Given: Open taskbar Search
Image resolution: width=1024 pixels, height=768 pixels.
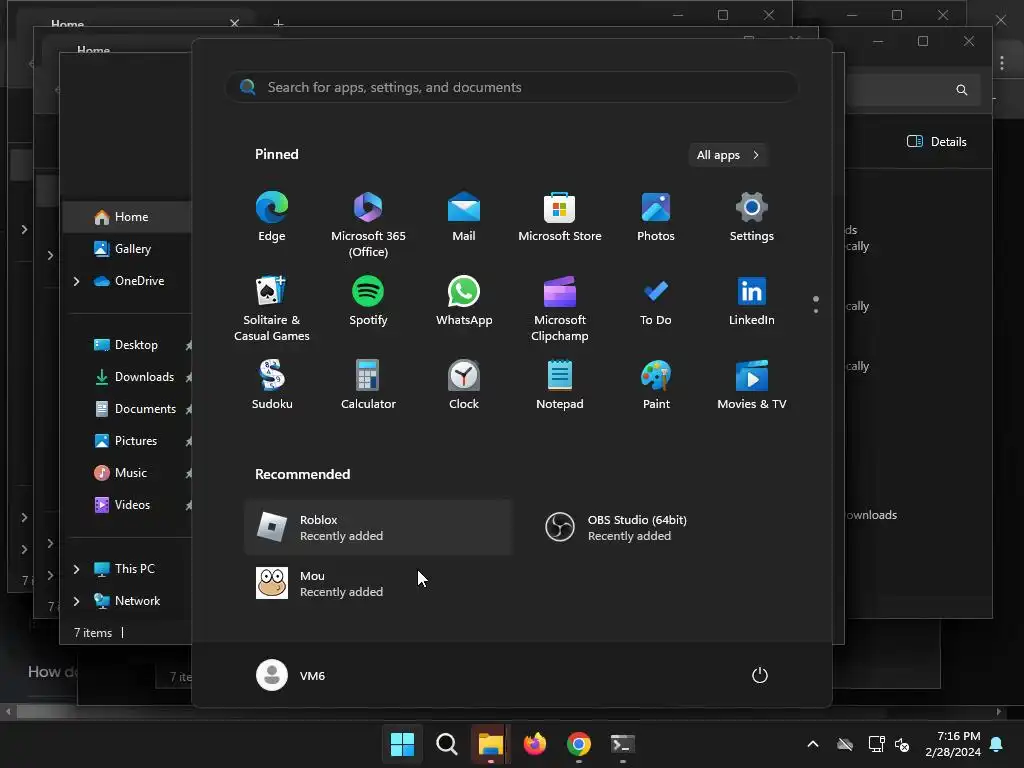Looking at the screenshot, I should (447, 744).
